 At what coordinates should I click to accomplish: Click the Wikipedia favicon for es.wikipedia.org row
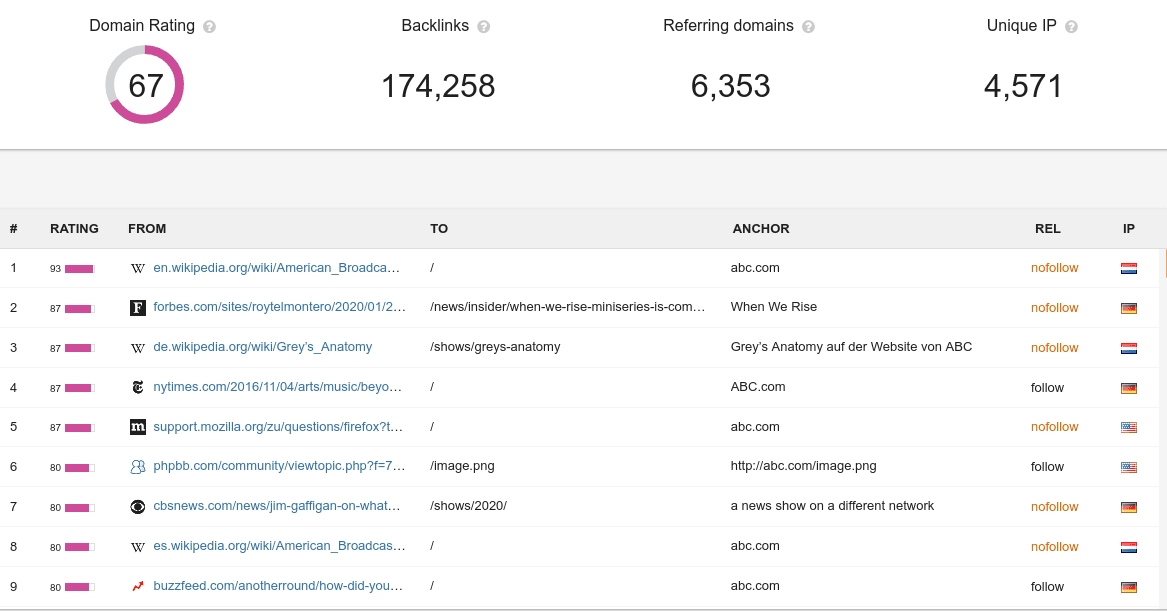[138, 547]
